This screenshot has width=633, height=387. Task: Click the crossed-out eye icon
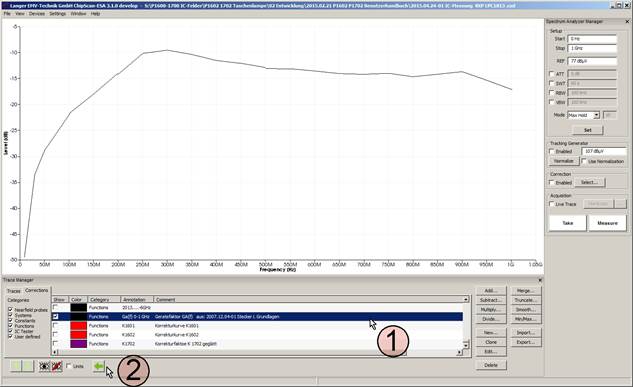(57, 366)
